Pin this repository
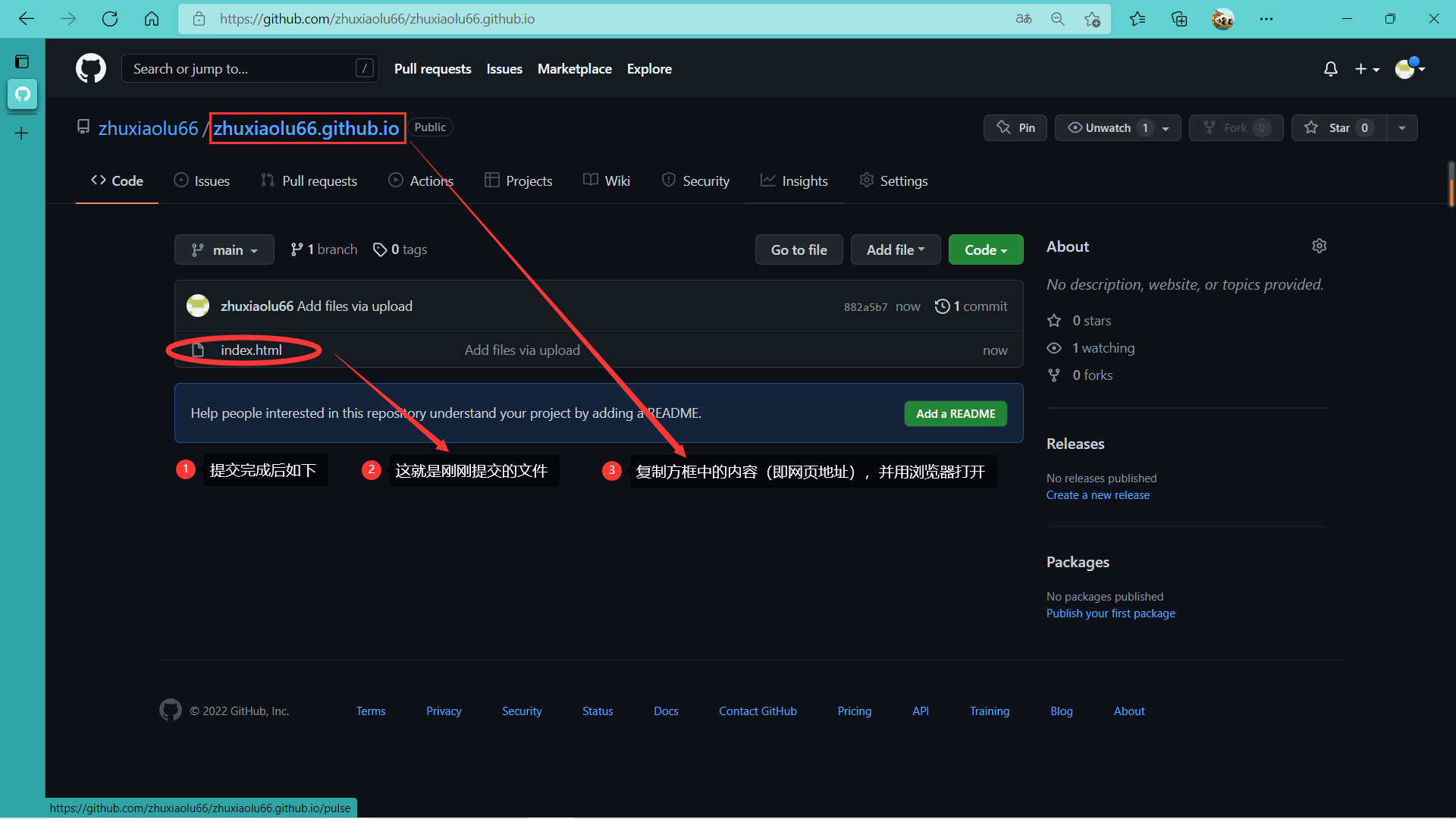1456x819 pixels. click(1015, 127)
